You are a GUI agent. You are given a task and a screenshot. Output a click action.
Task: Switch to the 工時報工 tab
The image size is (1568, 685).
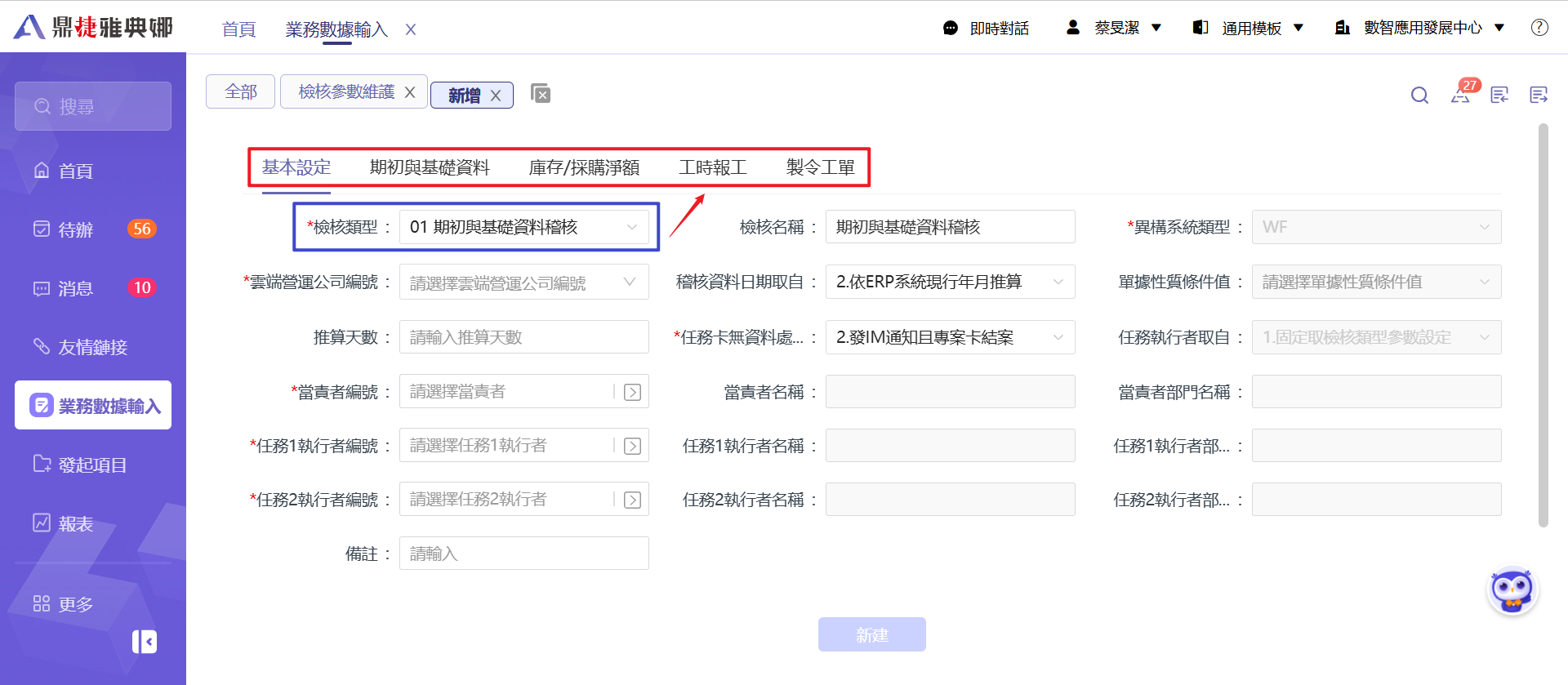click(x=713, y=167)
